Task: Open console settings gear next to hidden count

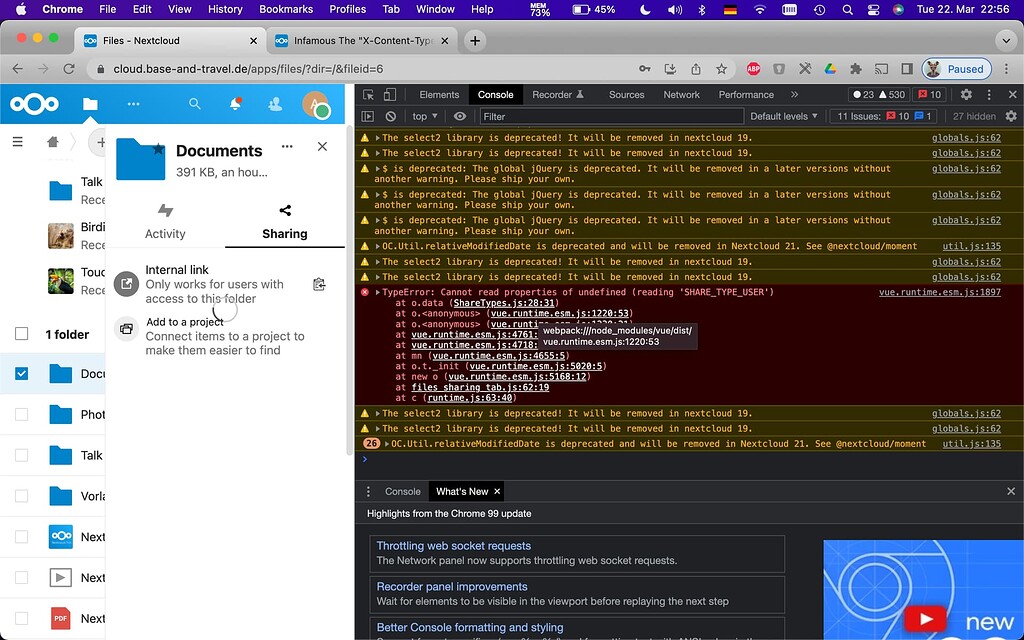Action: coord(1011,116)
